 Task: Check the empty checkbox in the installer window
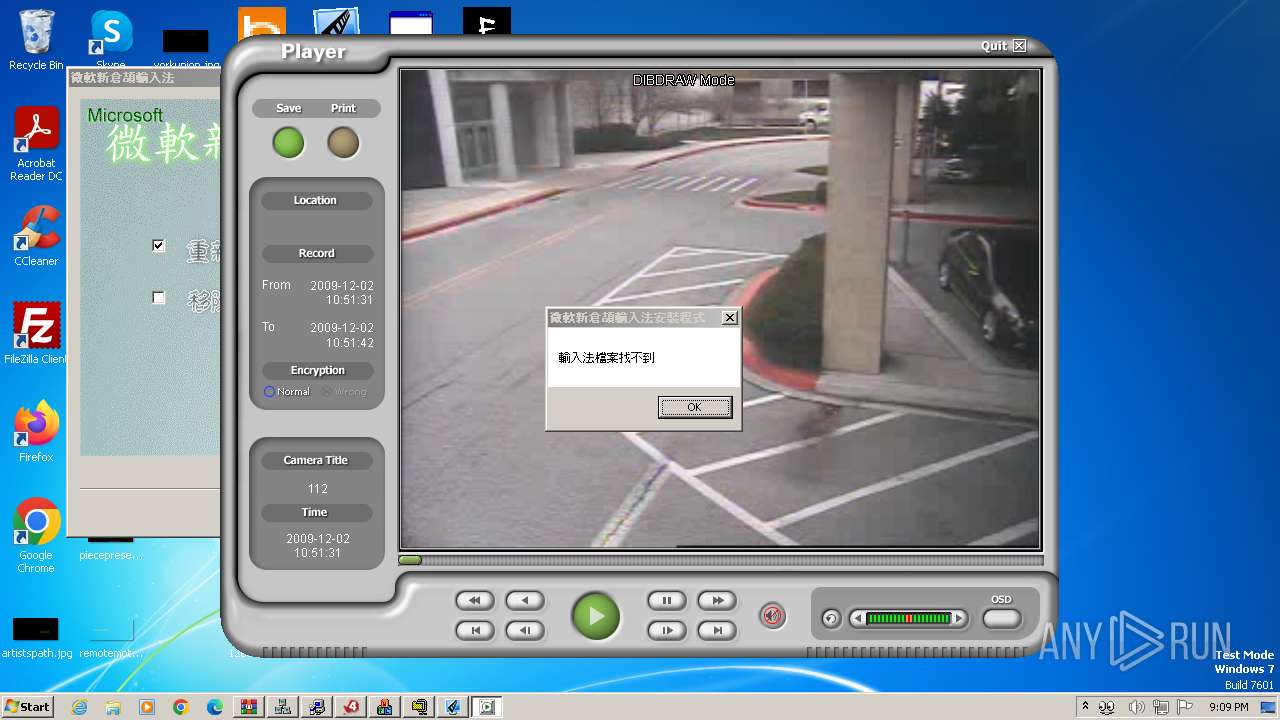coord(158,297)
